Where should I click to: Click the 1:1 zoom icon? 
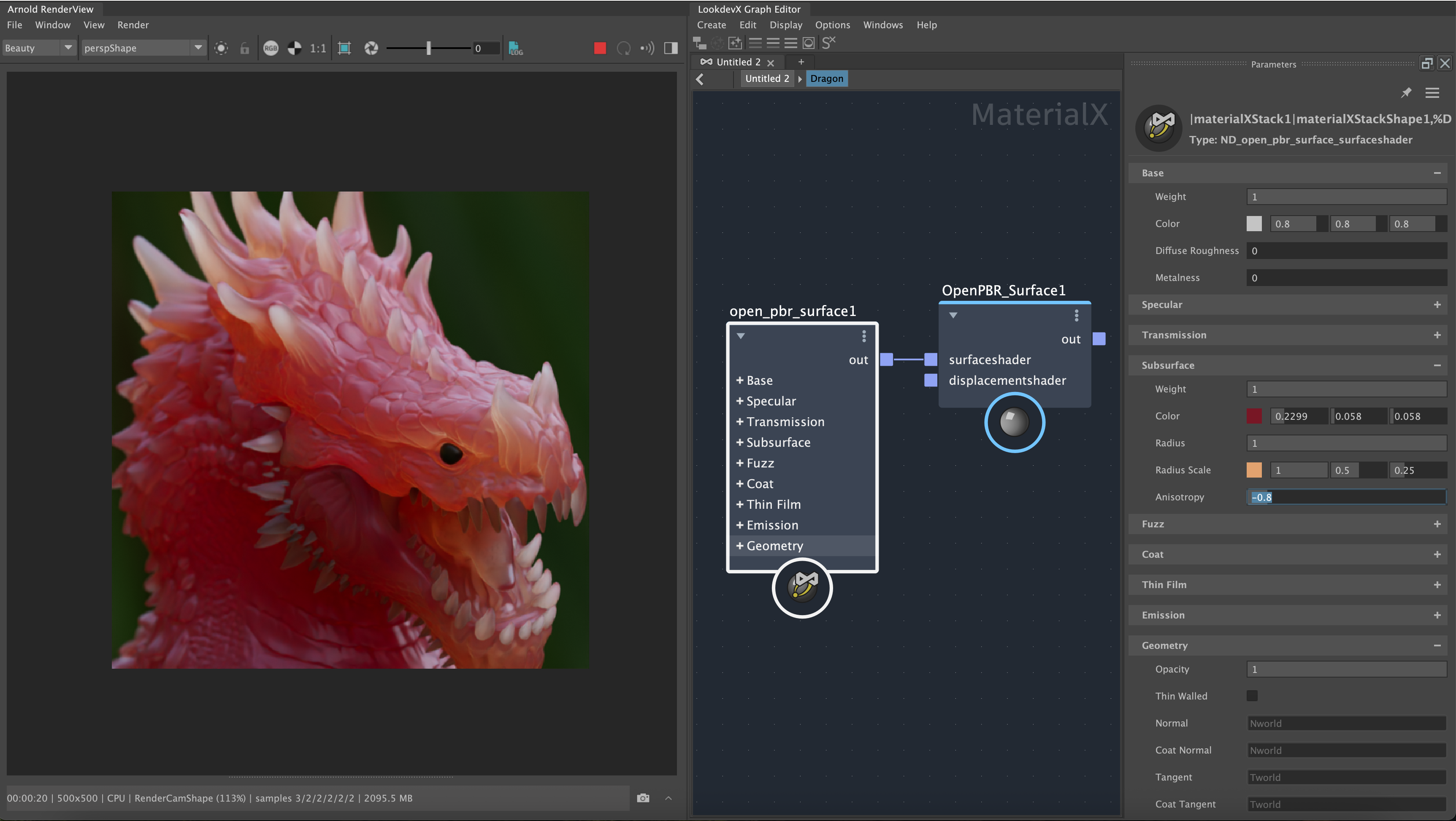click(x=318, y=48)
